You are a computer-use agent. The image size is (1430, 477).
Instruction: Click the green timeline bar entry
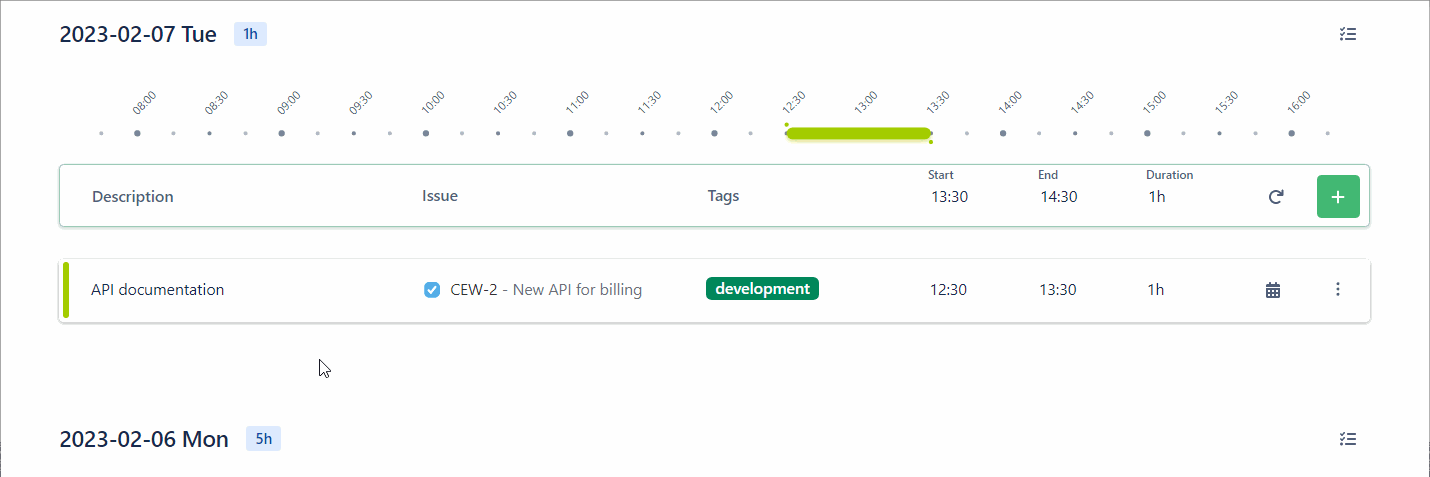(859, 133)
